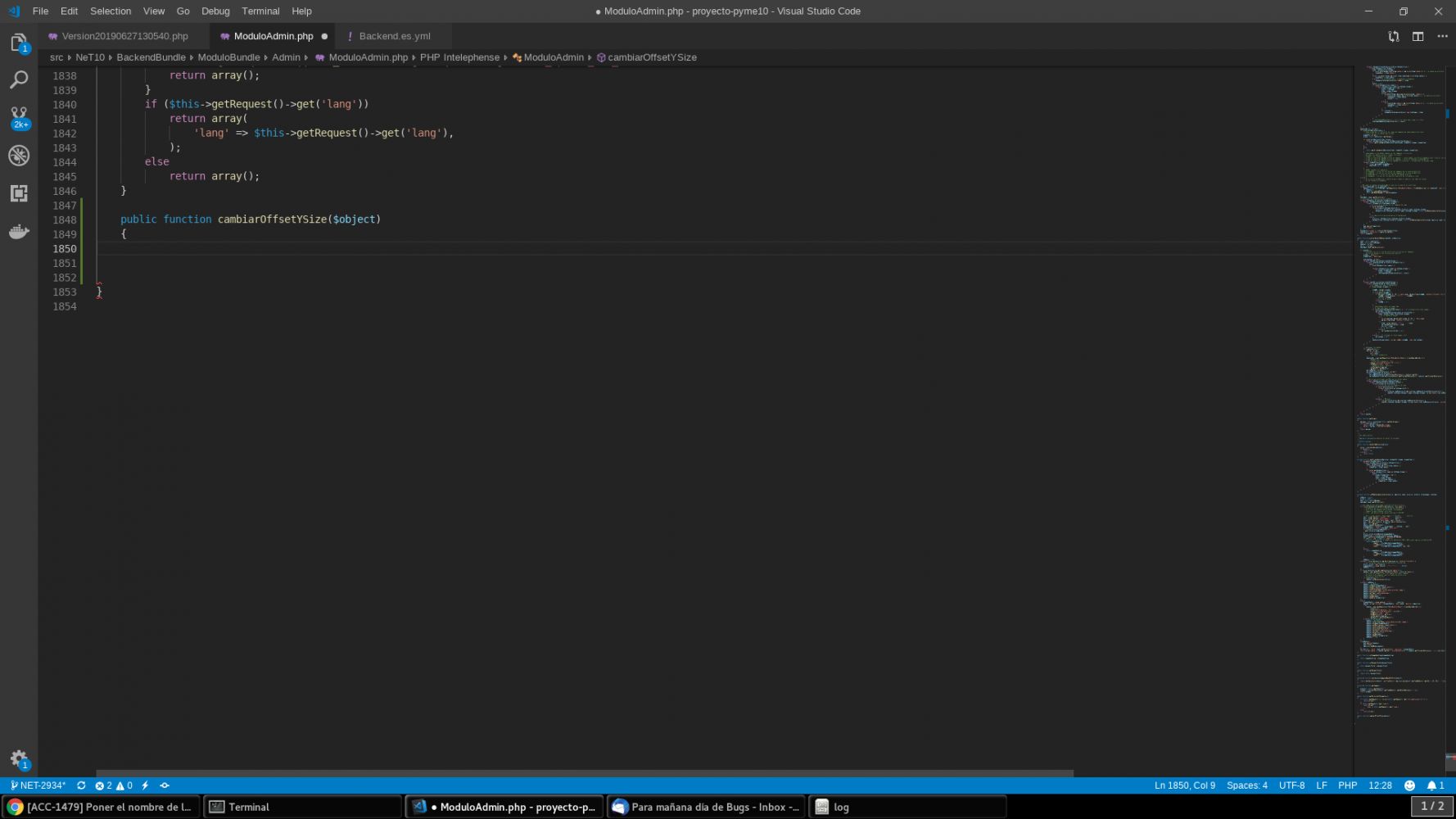Expand the ModuloBundle breadcrumb folder
1456x819 pixels.
228,57
